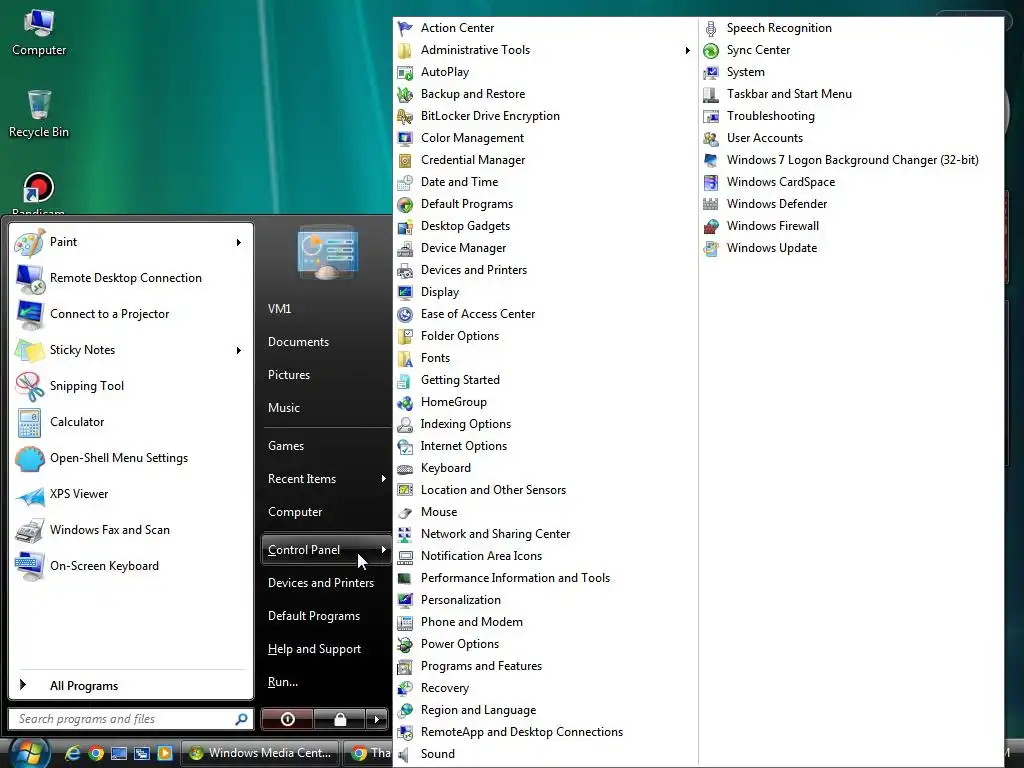Launch On-Screen Keyboard
Screen dimensions: 1024x768
click(131, 566)
